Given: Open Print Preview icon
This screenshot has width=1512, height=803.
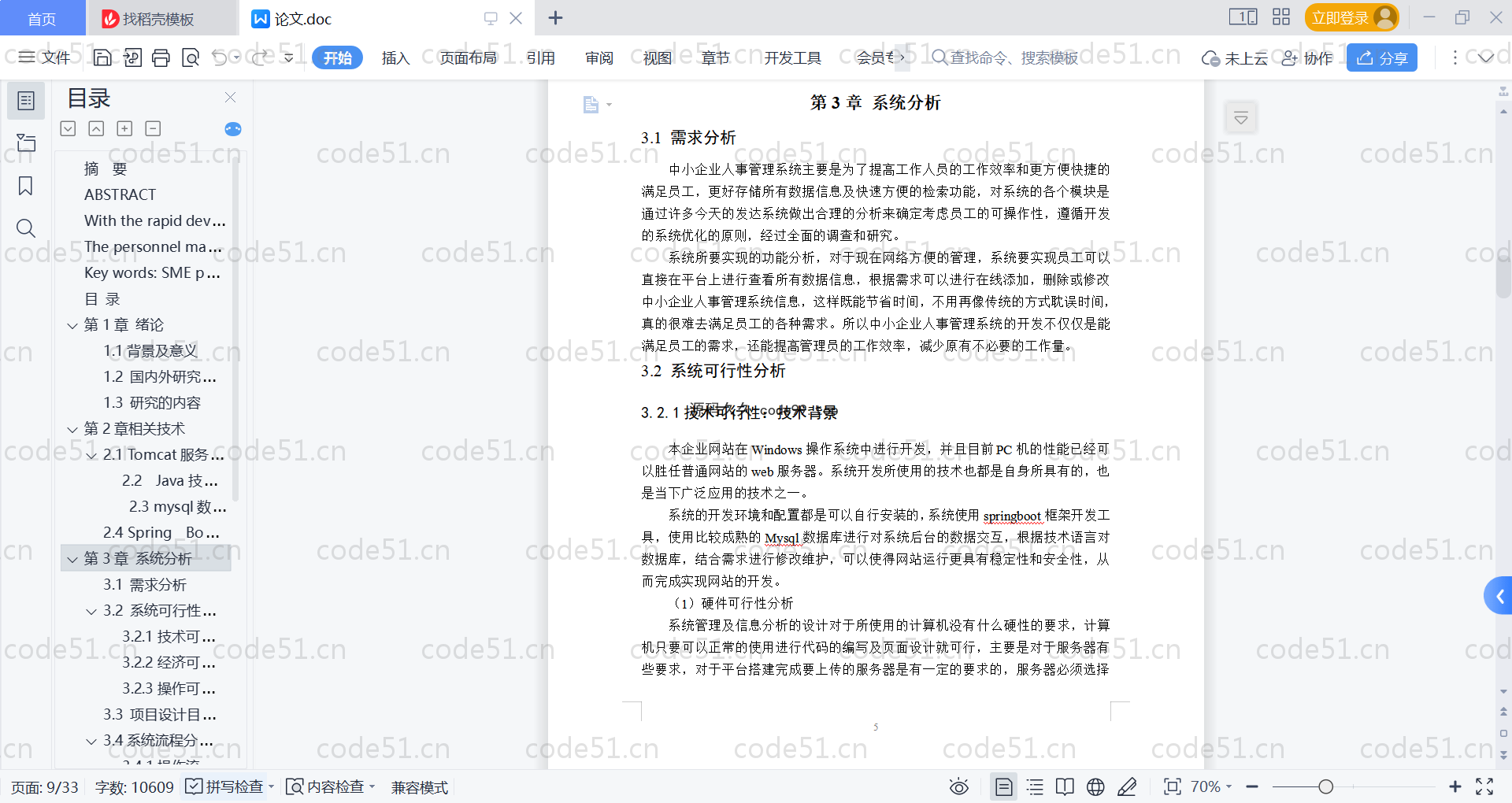Looking at the screenshot, I should click(190, 57).
